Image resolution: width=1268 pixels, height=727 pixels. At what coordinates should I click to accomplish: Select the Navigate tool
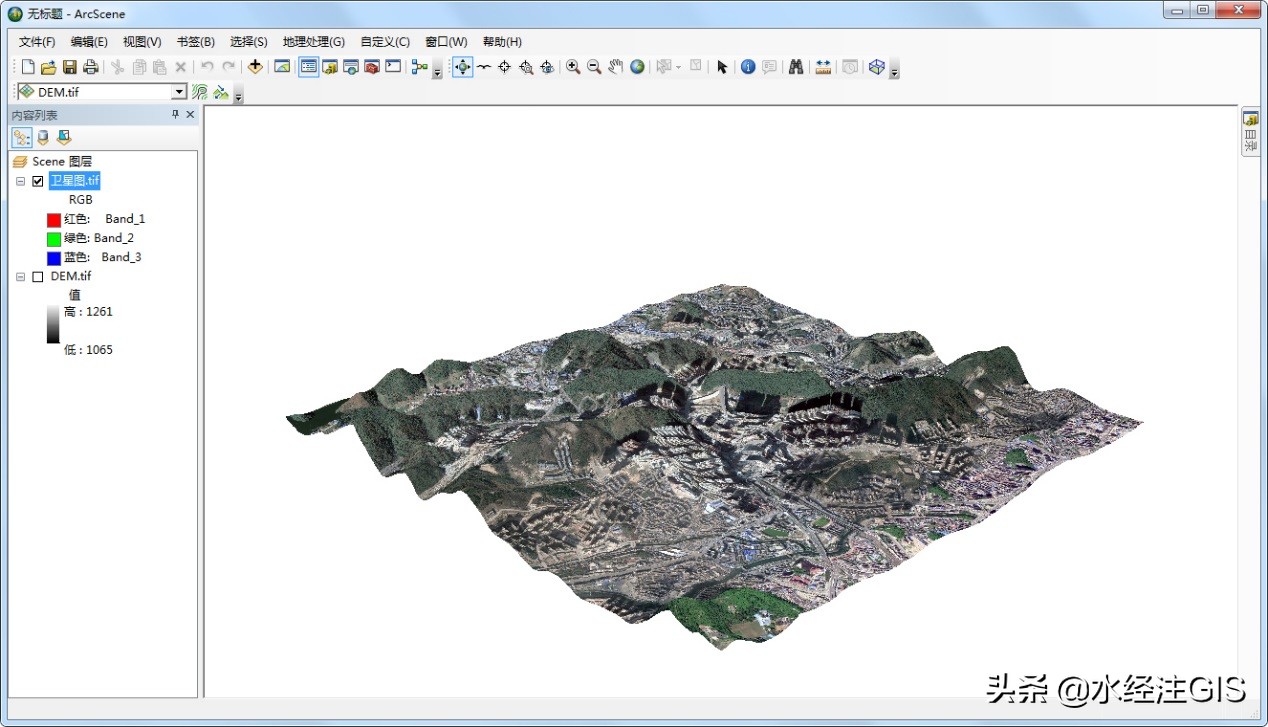pyautogui.click(x=462, y=67)
